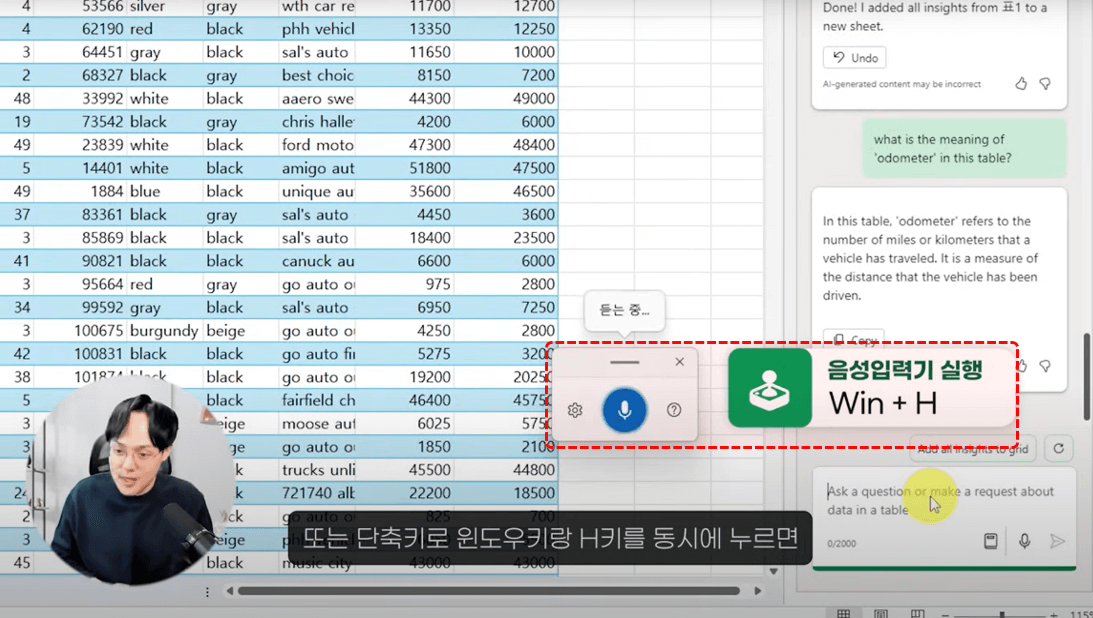Image resolution: width=1093 pixels, height=618 pixels.
Task: Click the send arrow to submit Copilot prompt
Action: (1058, 540)
